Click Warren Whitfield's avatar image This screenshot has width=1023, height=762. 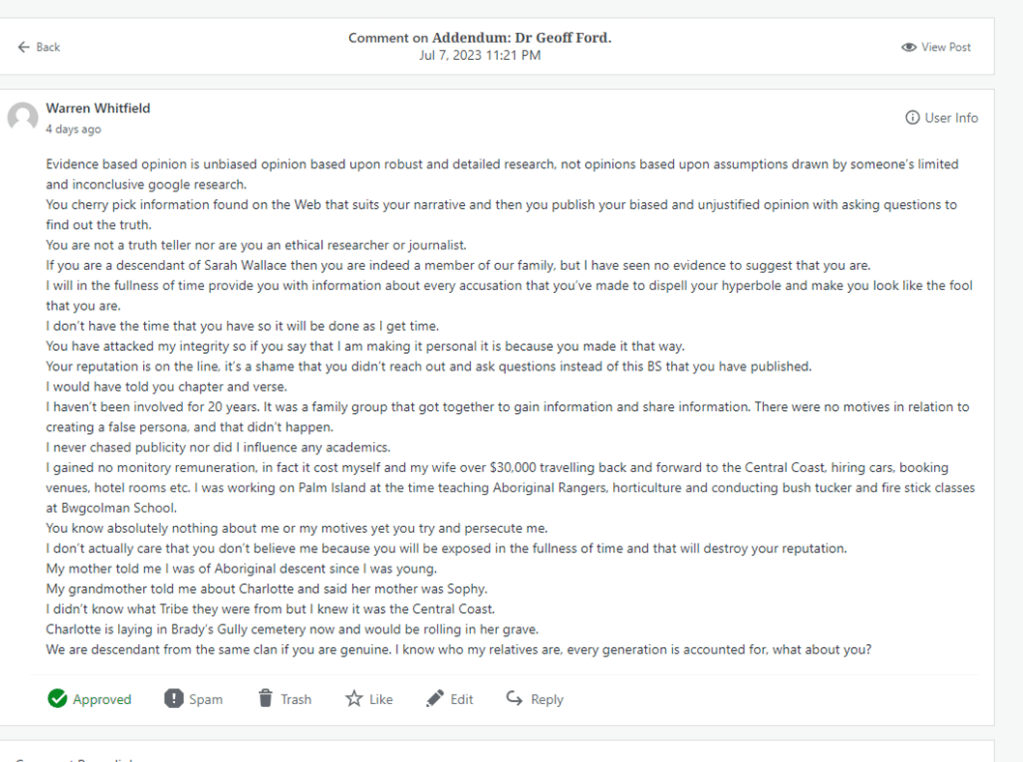click(x=23, y=117)
